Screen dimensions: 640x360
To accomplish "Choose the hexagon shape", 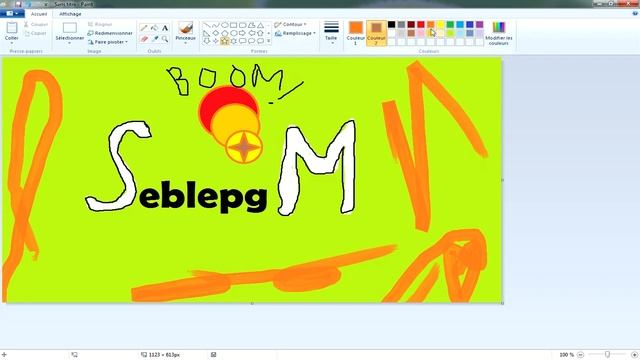I will (x=233, y=33).
